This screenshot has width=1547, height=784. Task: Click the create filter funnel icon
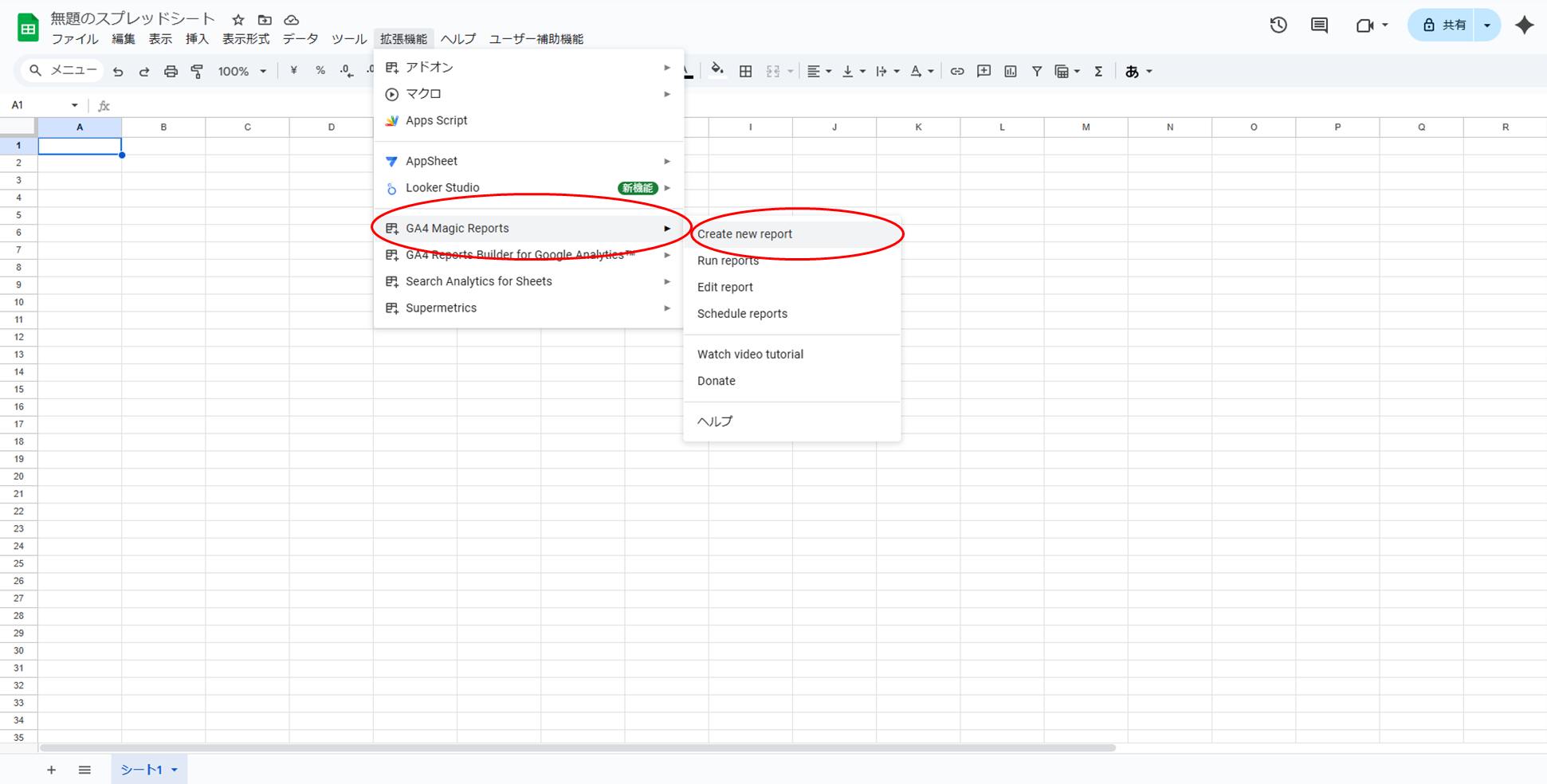click(1037, 72)
